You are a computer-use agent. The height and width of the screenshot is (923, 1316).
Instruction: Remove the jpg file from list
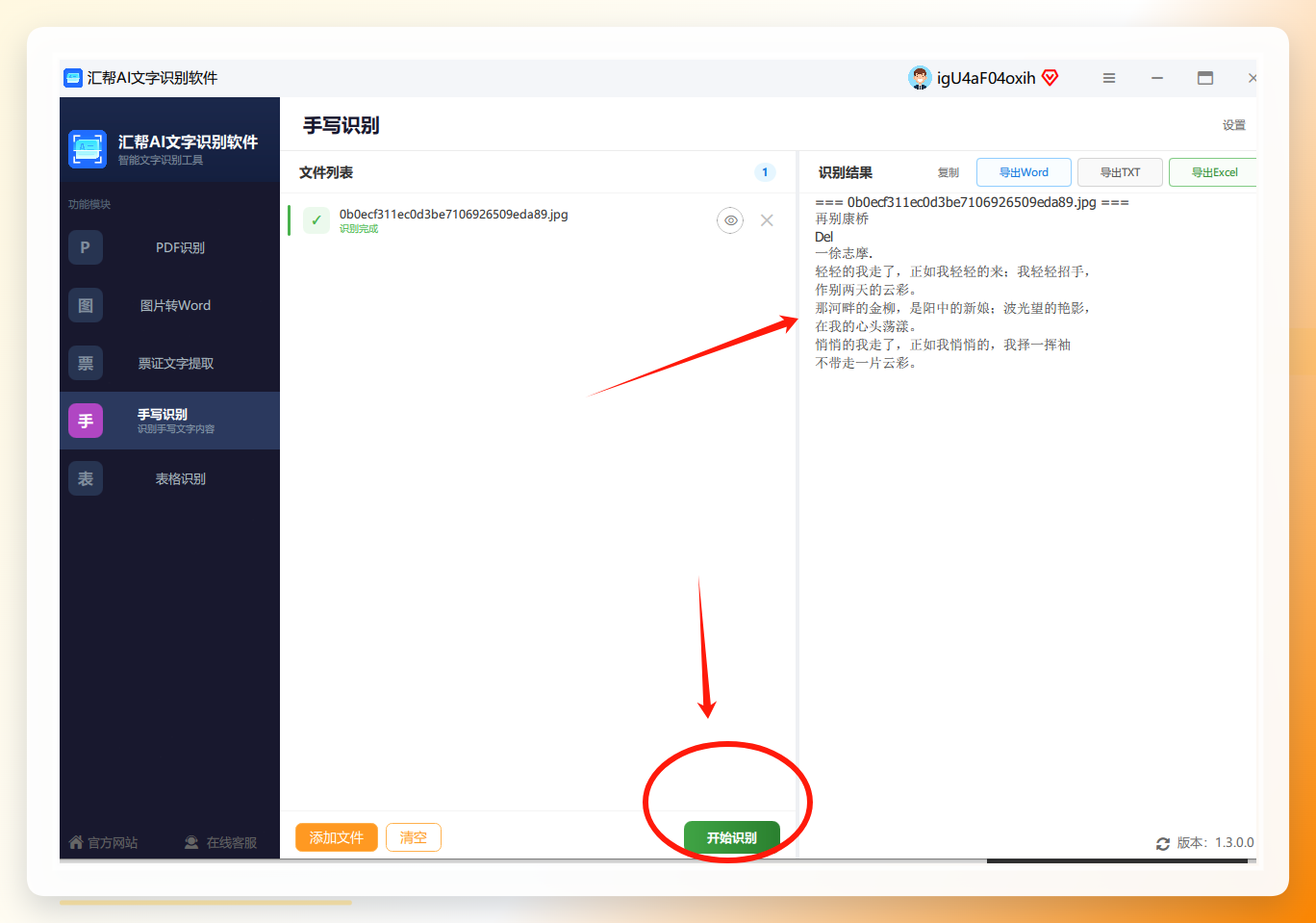pyautogui.click(x=767, y=220)
